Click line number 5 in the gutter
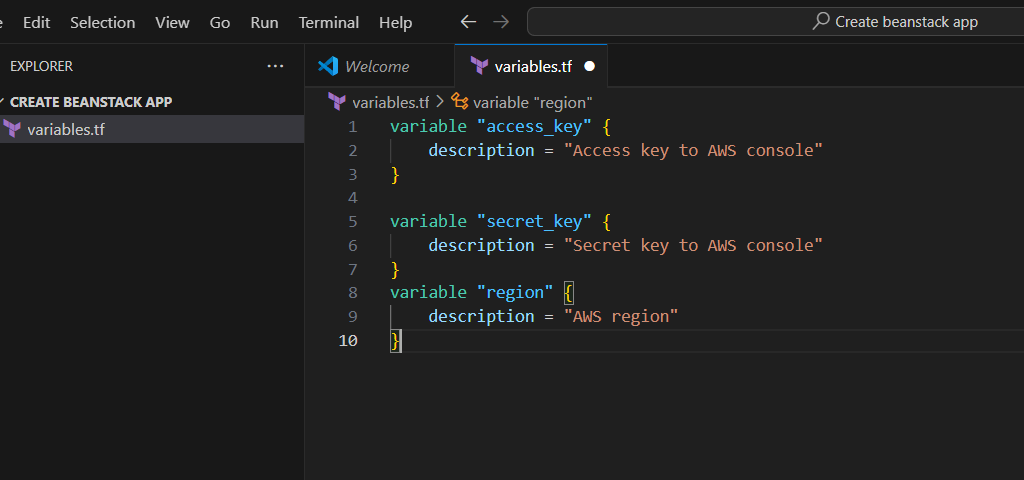This screenshot has height=480, width=1024. [x=353, y=221]
